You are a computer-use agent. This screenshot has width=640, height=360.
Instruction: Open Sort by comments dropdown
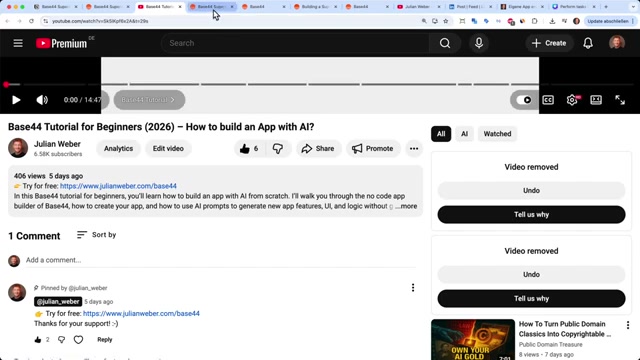pos(97,235)
